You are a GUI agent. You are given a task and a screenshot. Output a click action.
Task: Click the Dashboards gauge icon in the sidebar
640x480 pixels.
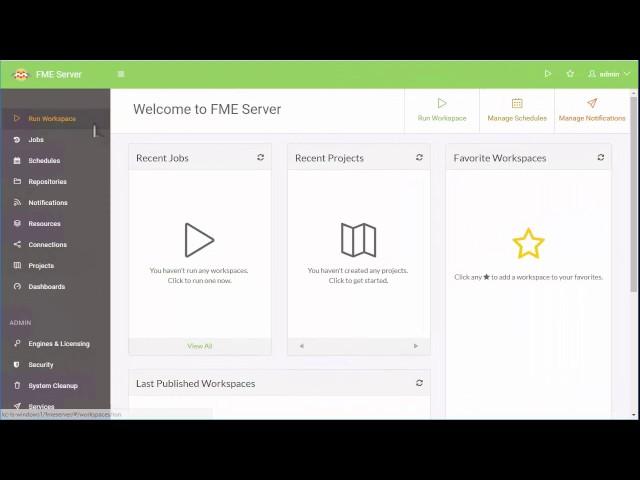[x=17, y=287]
